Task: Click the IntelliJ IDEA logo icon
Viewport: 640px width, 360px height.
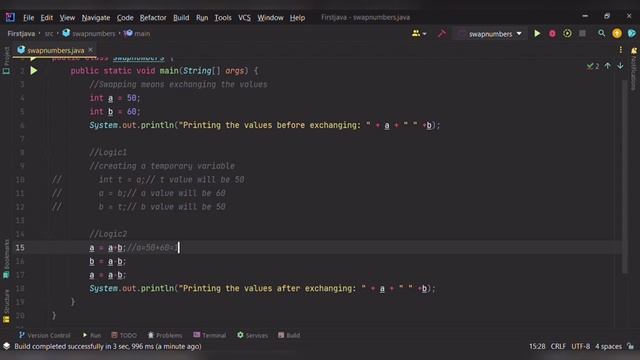Action: (x=10, y=17)
